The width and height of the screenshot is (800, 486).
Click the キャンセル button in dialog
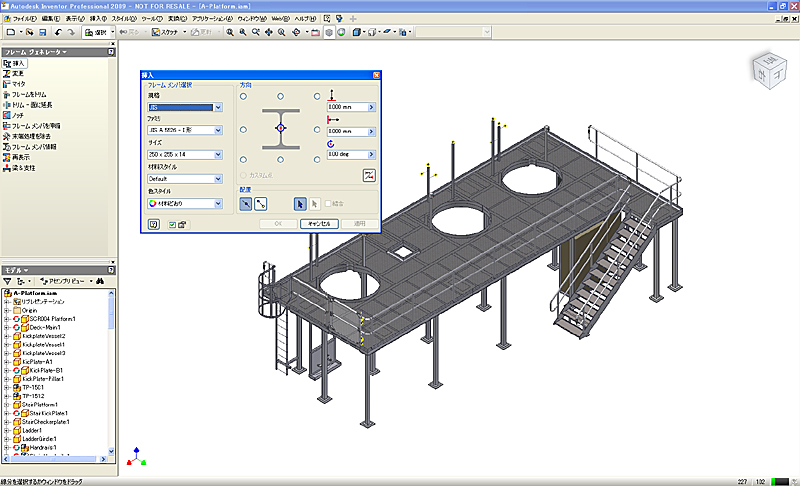(320, 224)
